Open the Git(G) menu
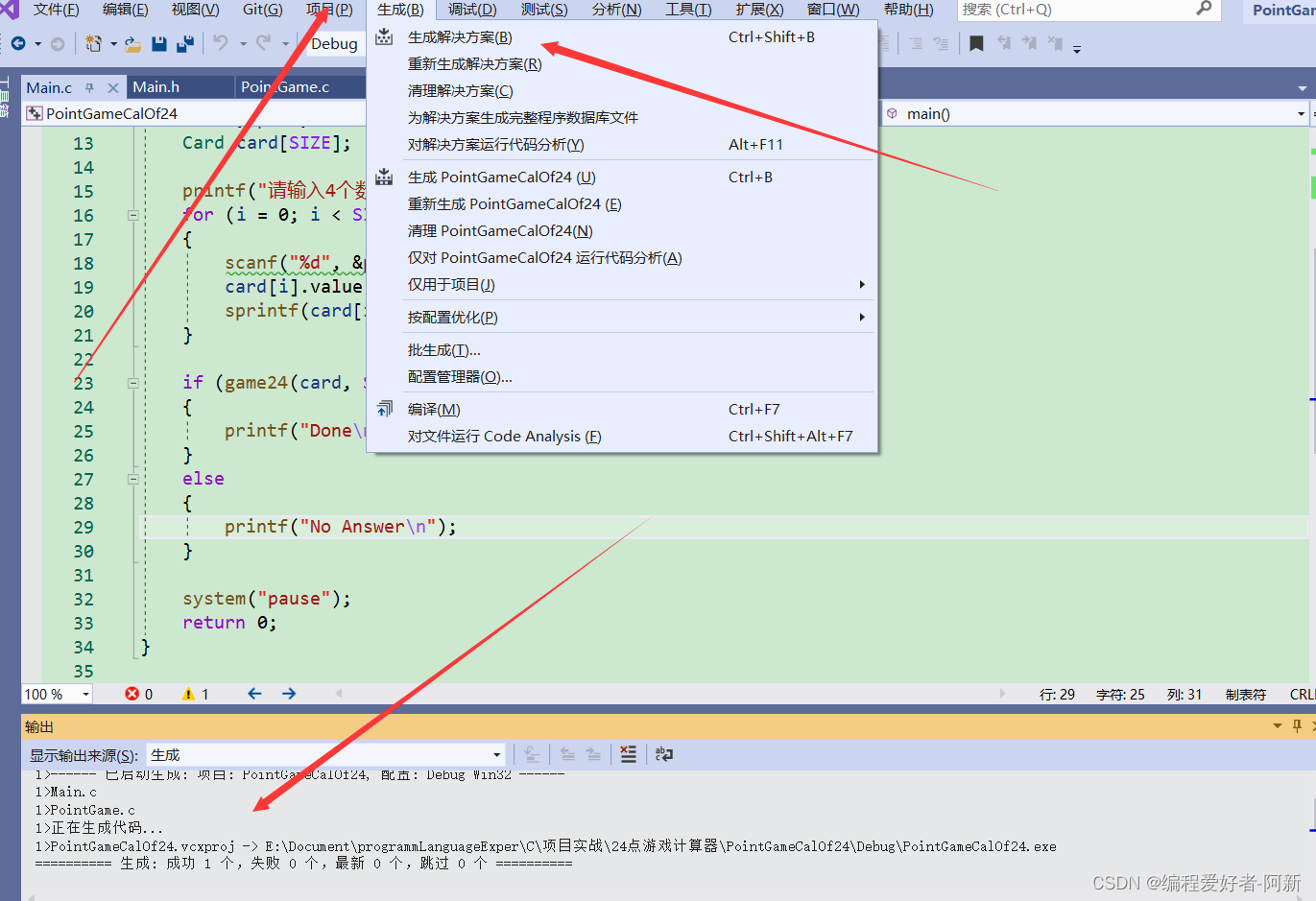This screenshot has width=1316, height=901. [x=262, y=10]
